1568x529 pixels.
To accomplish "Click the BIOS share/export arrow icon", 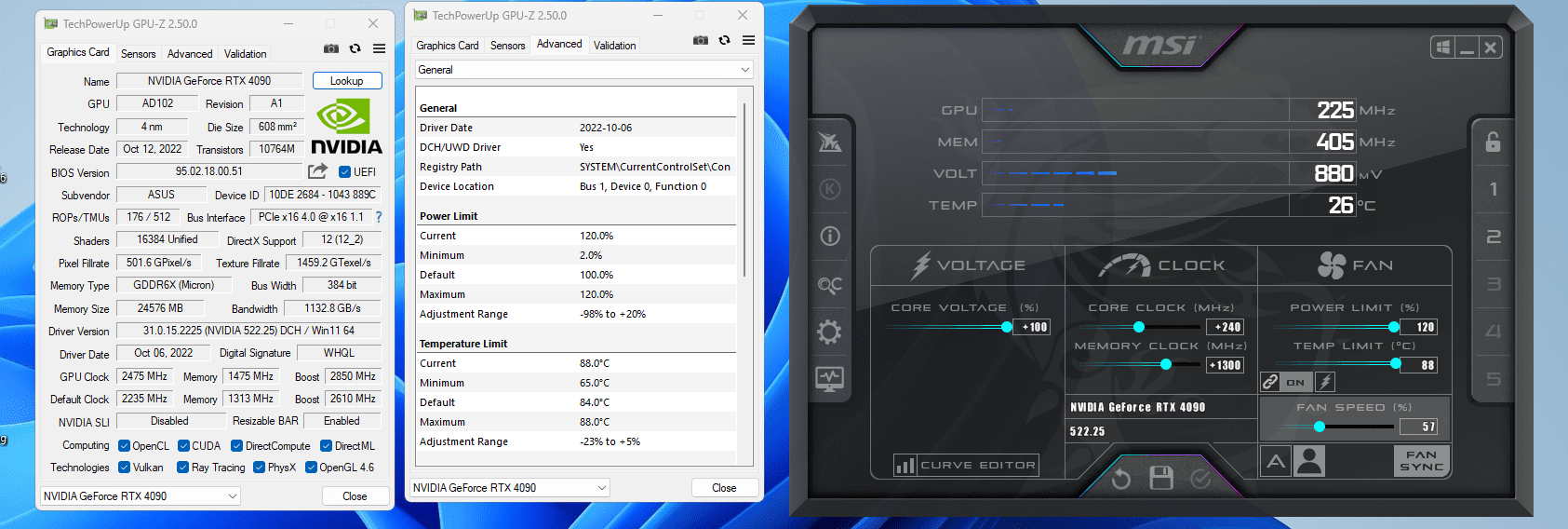I will 317,171.
